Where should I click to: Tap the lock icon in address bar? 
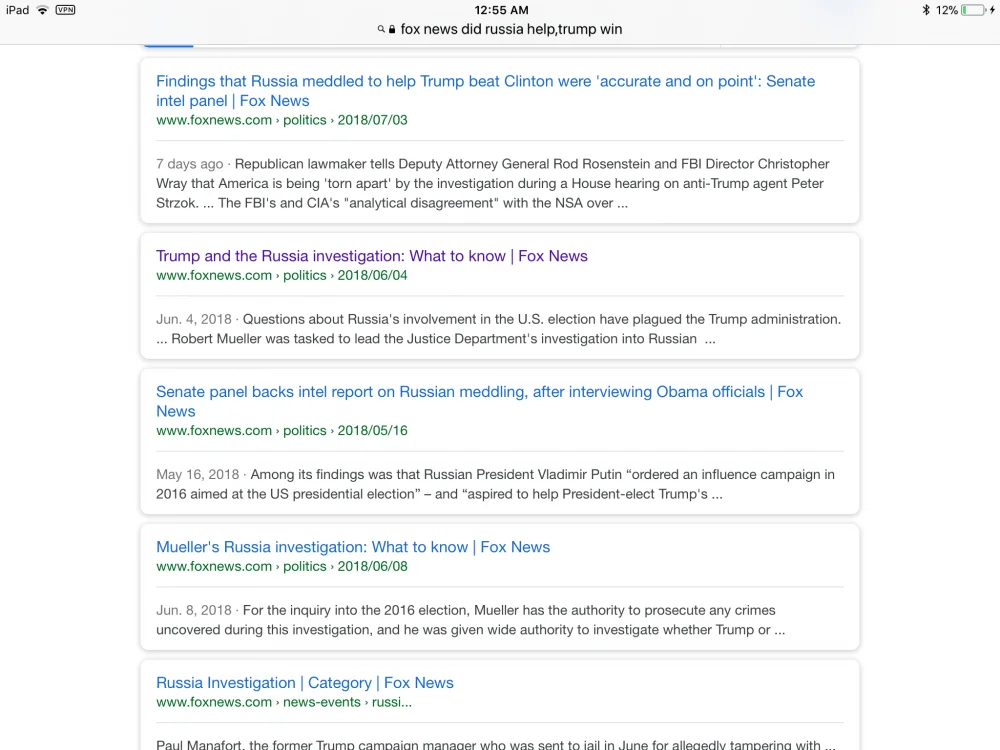(x=392, y=29)
